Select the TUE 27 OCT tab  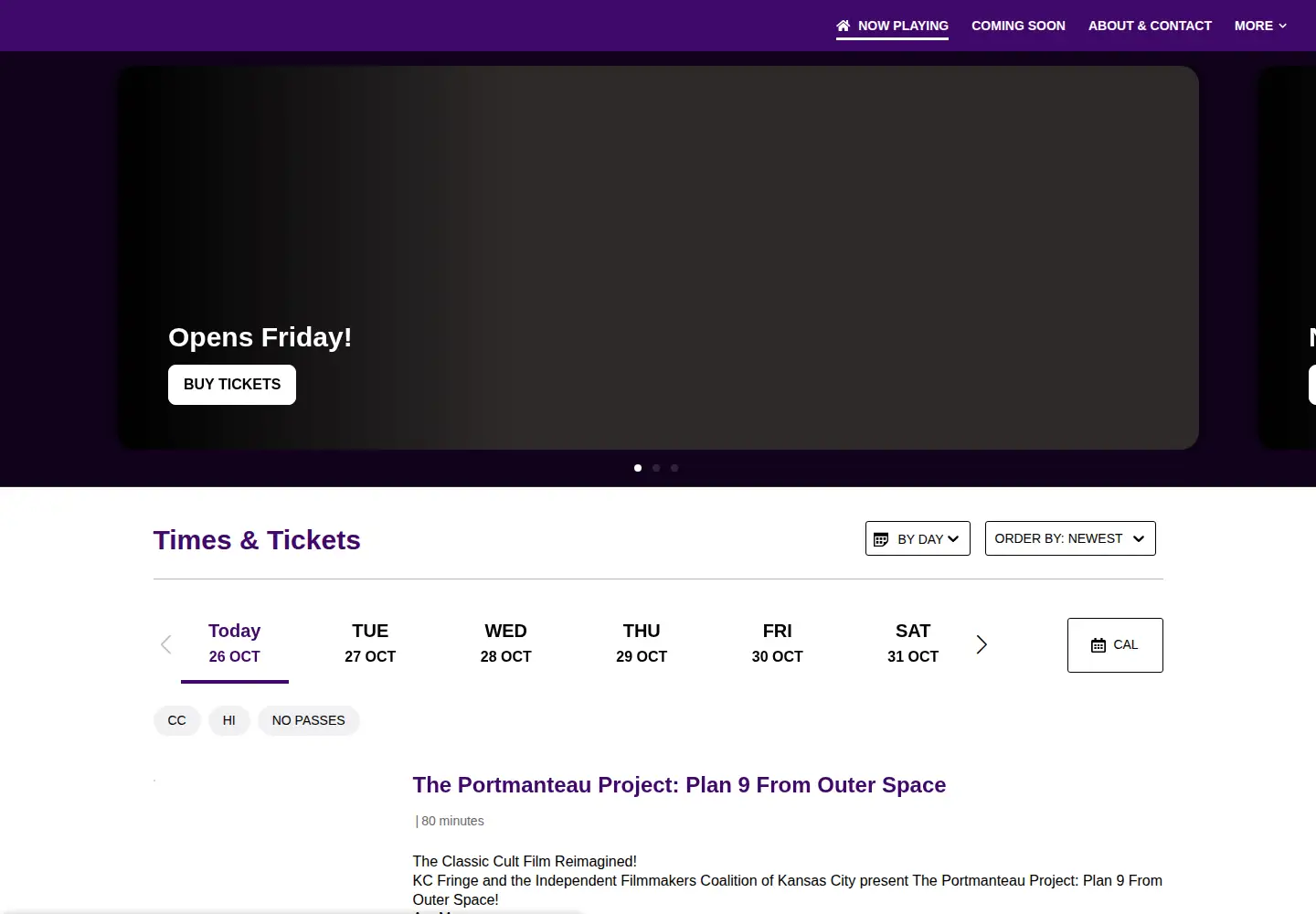click(370, 644)
